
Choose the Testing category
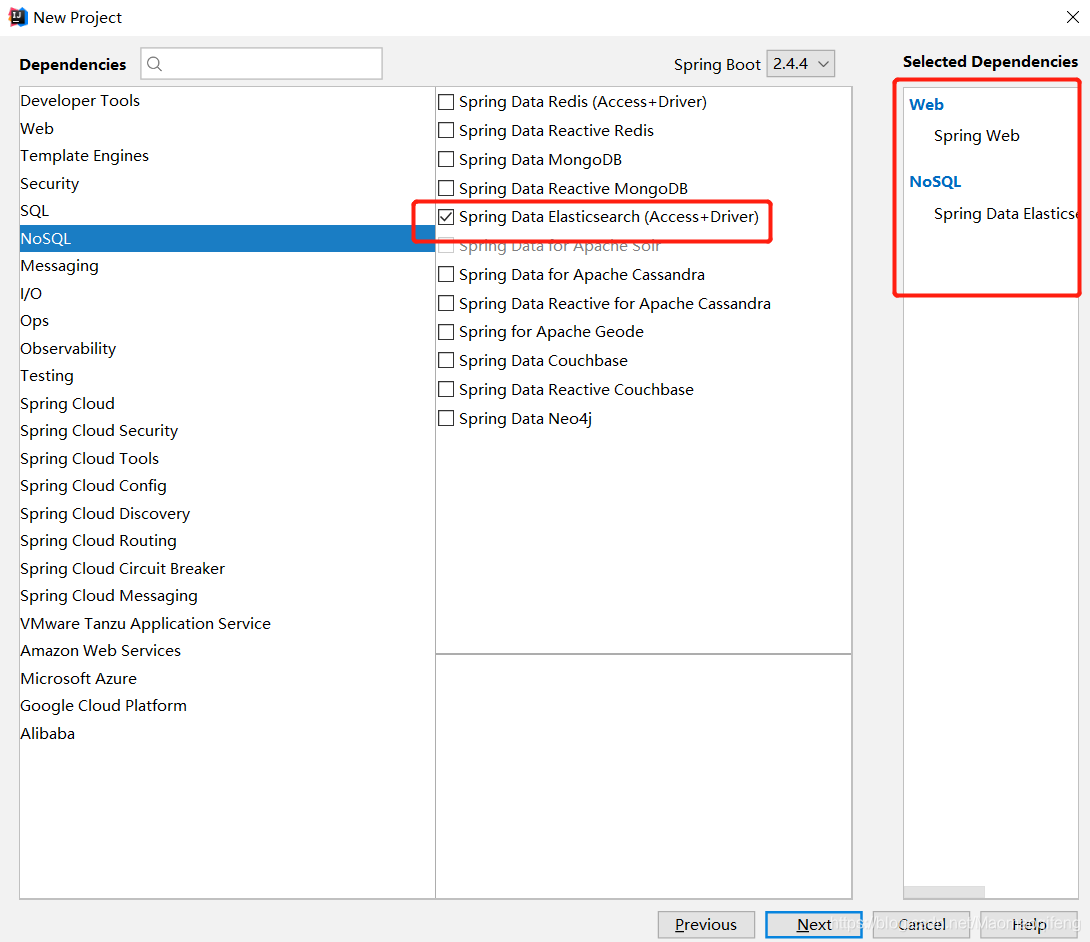click(227, 375)
